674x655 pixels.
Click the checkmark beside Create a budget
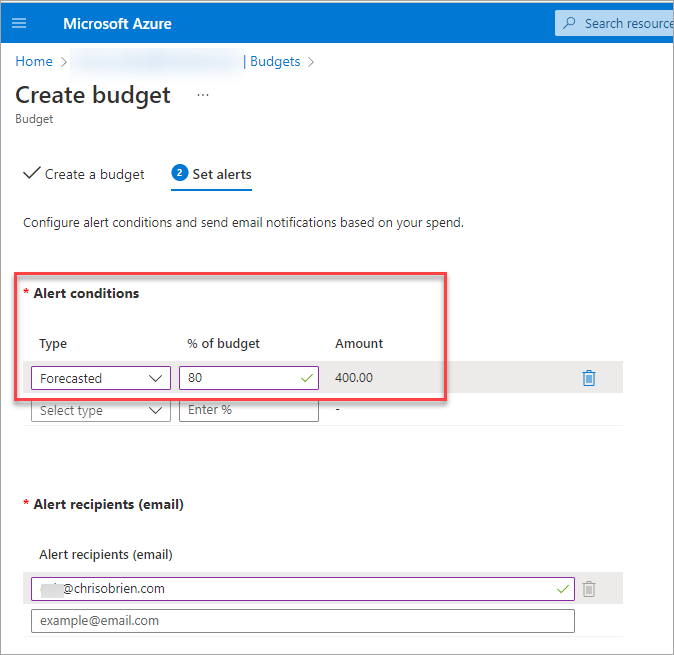[31, 174]
